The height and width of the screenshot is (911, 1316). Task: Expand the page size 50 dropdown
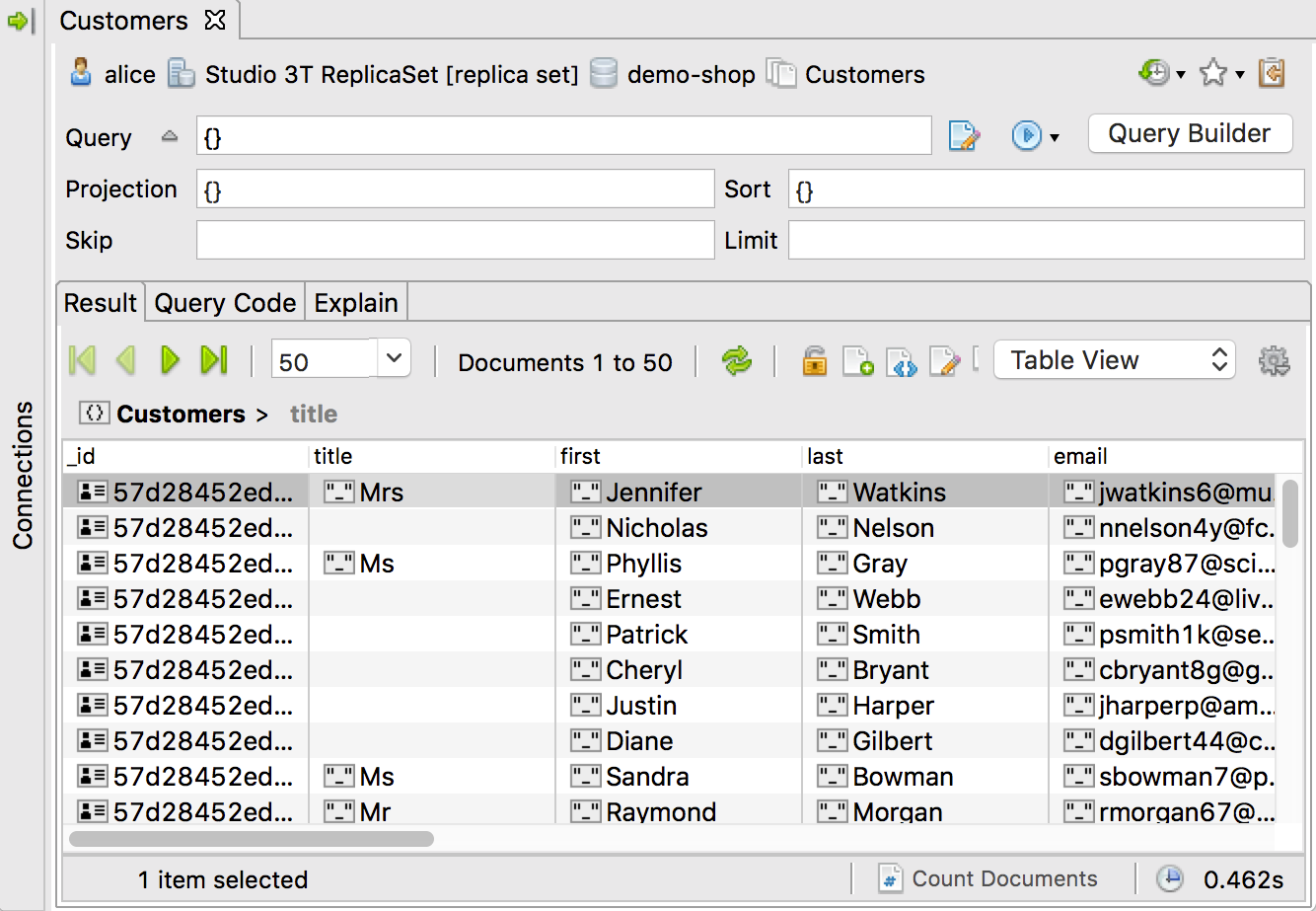point(394,359)
